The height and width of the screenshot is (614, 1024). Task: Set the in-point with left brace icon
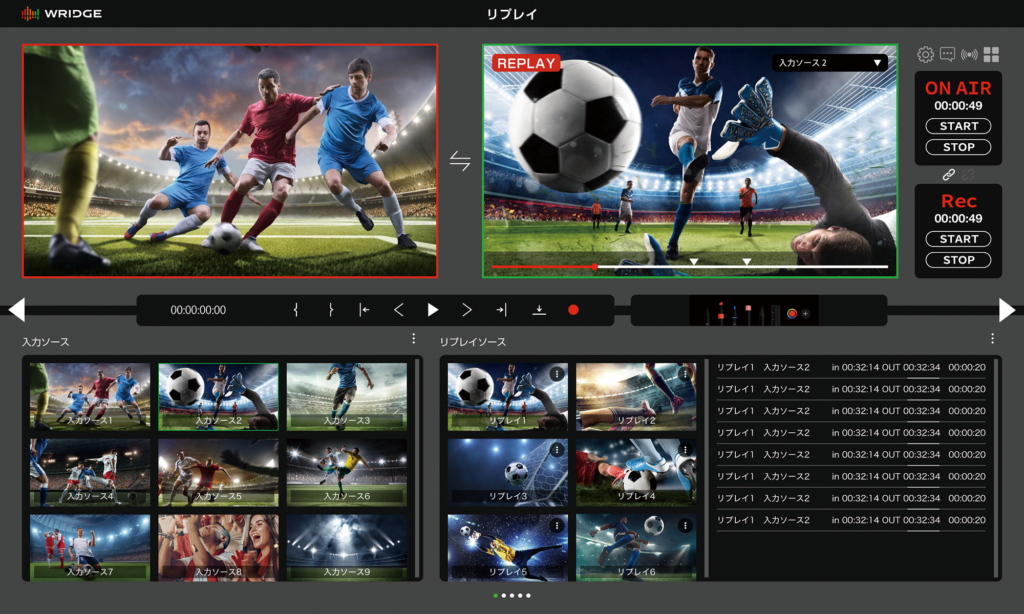[x=296, y=310]
